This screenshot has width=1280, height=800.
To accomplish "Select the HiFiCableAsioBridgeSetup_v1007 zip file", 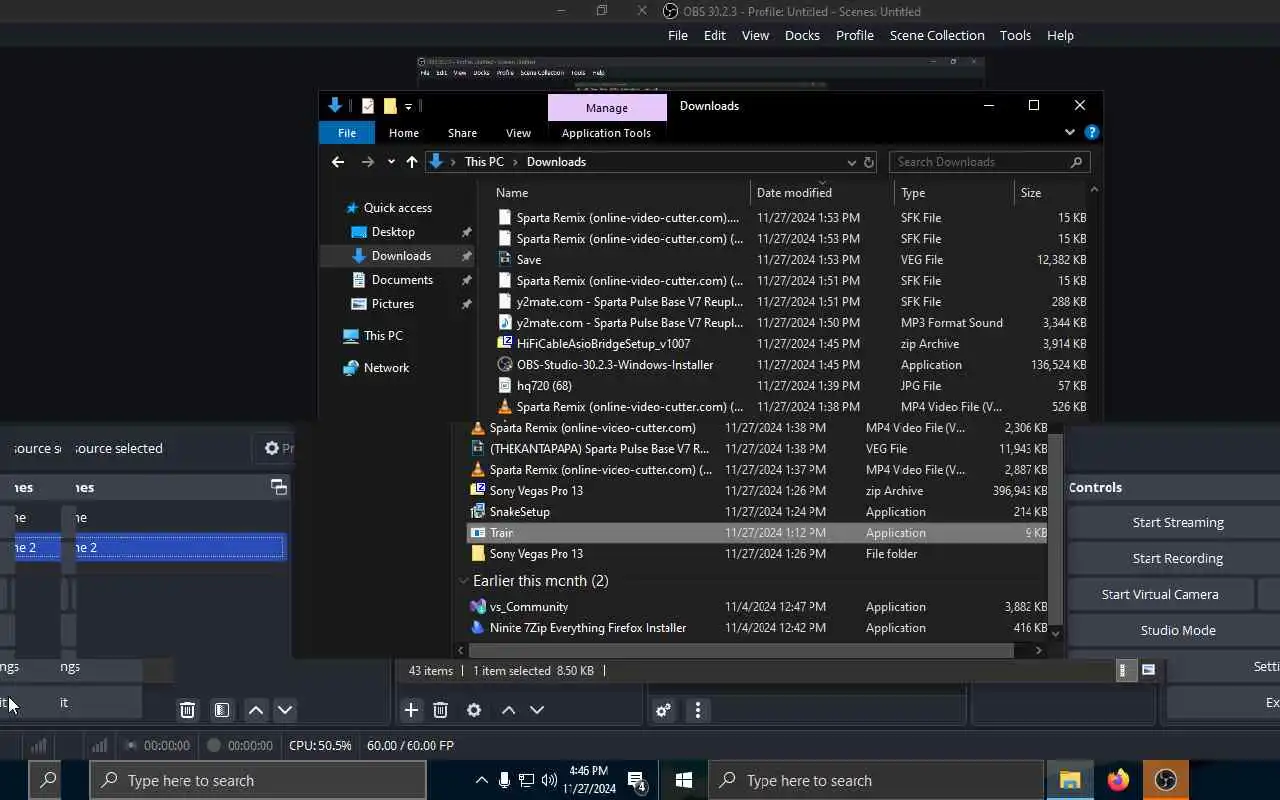I will pos(603,344).
